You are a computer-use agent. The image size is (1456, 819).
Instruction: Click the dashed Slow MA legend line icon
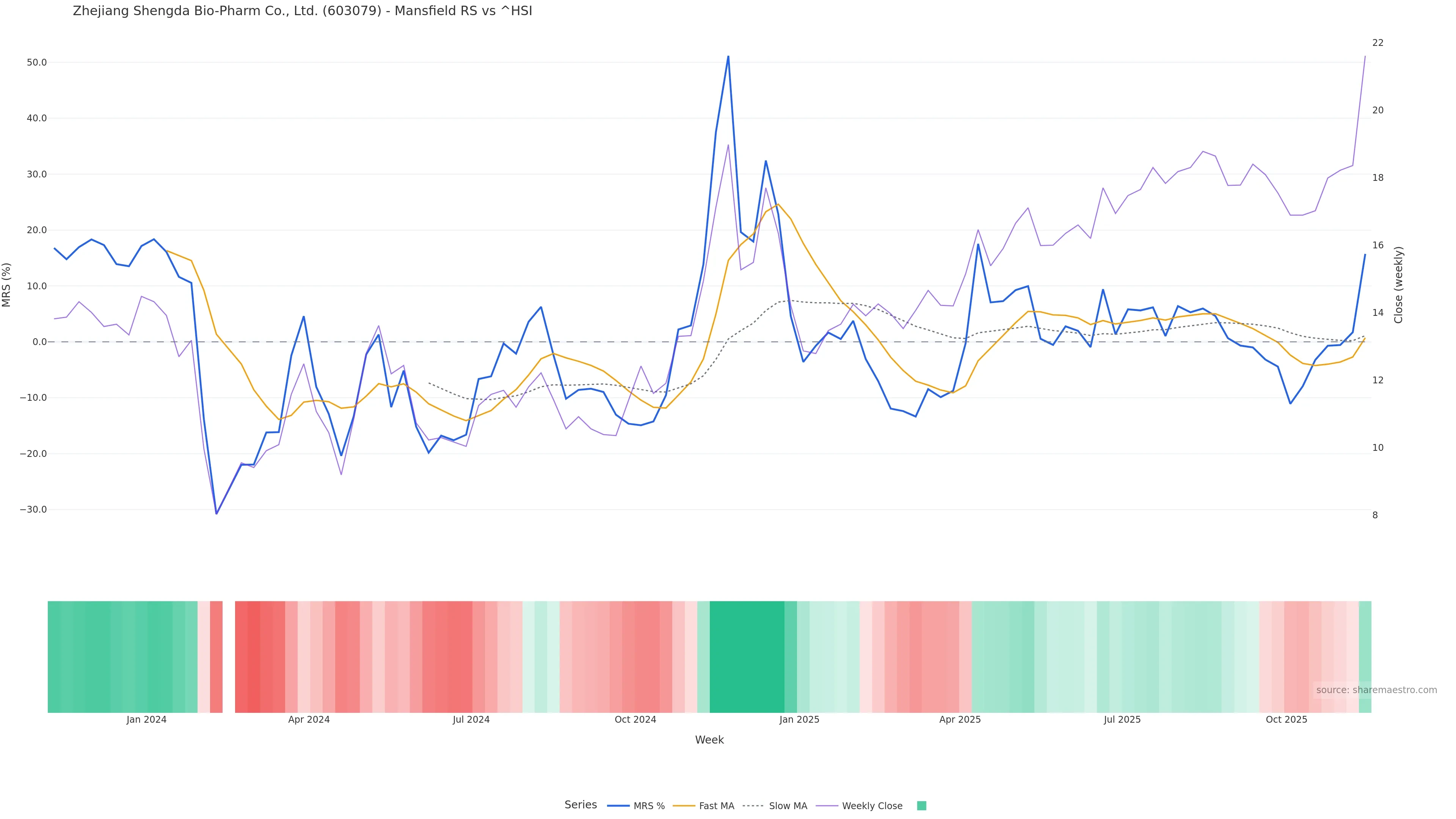coord(753,806)
